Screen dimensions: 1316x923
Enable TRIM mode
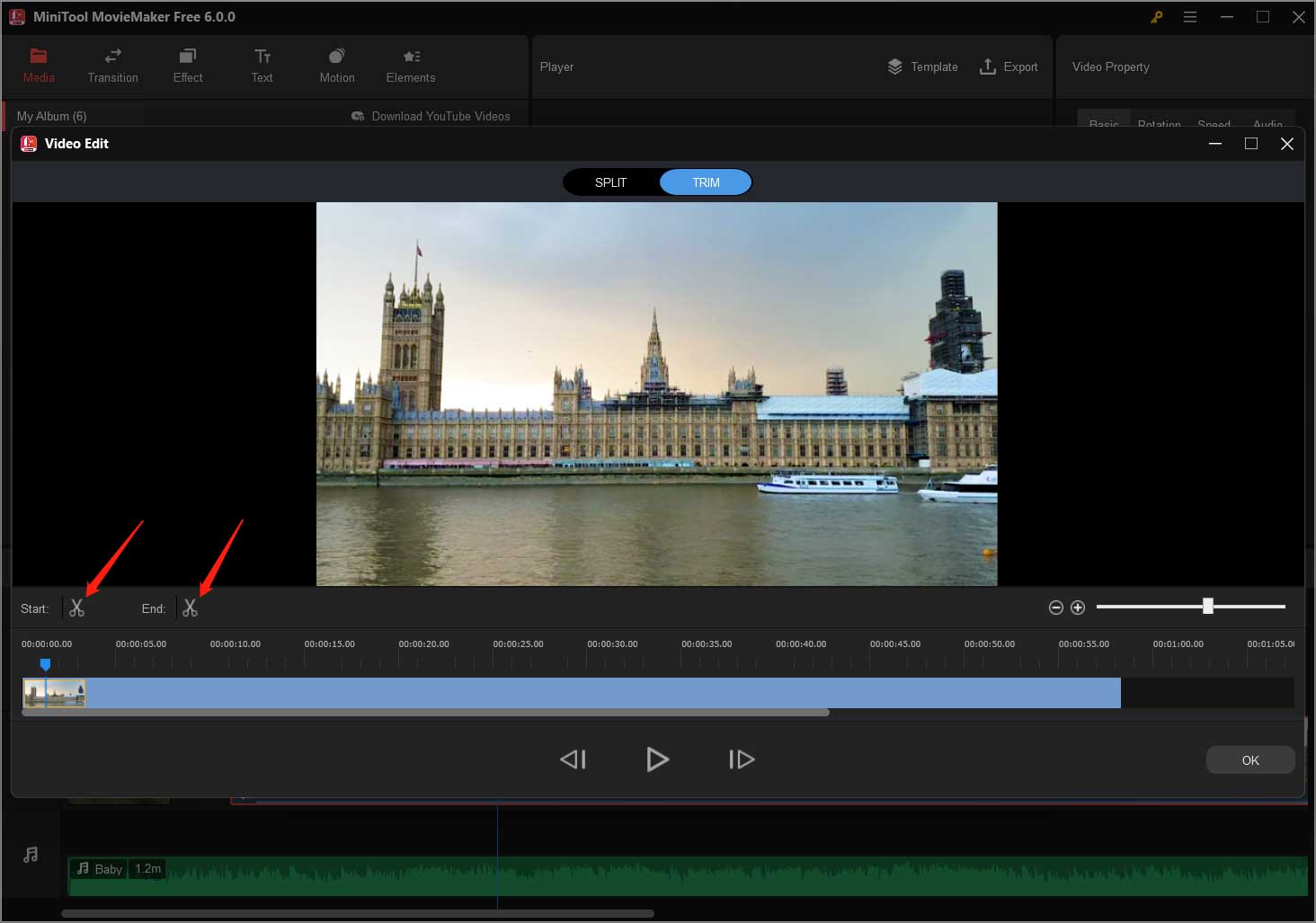706,182
